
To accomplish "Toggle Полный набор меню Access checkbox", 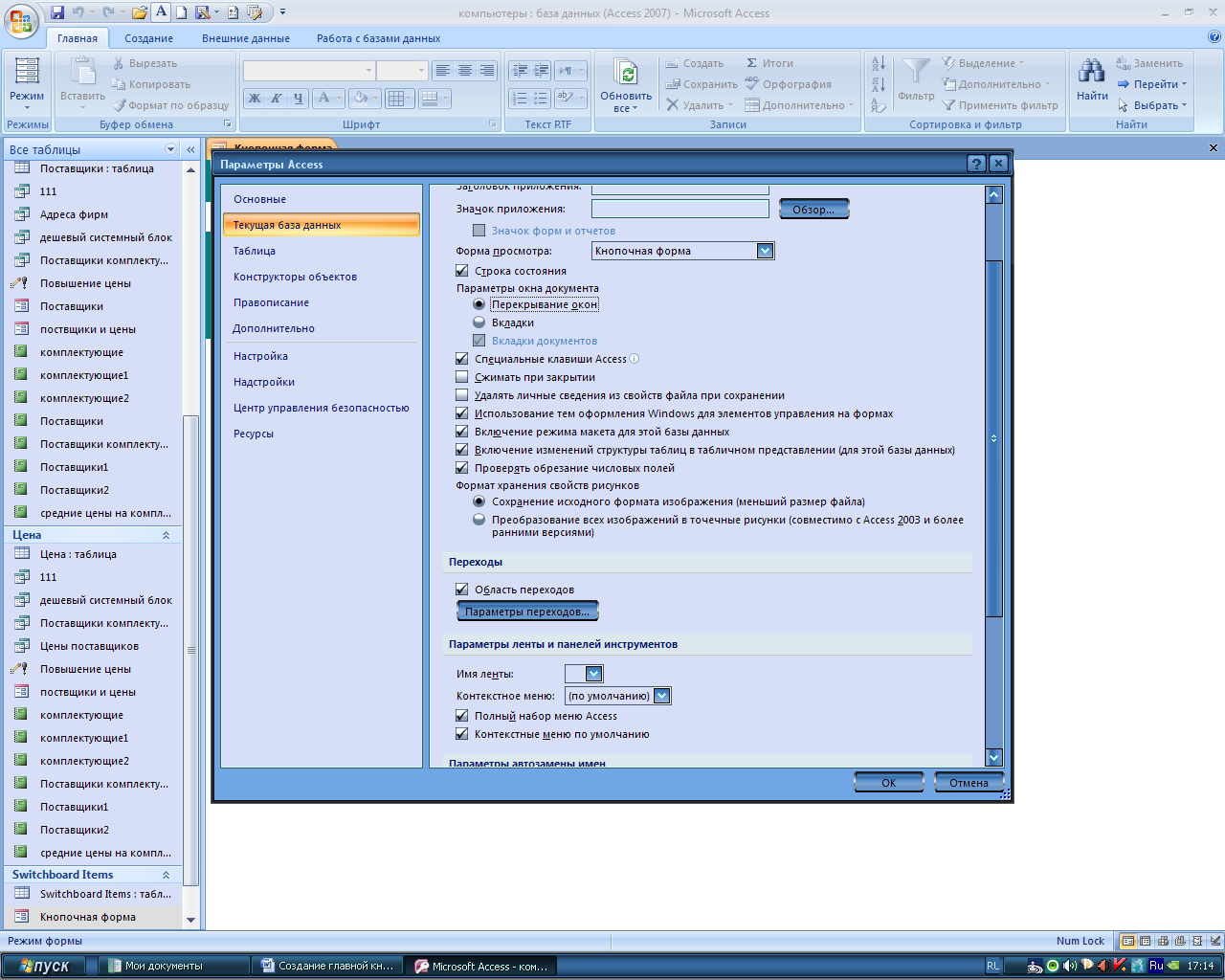I will pos(462,716).
